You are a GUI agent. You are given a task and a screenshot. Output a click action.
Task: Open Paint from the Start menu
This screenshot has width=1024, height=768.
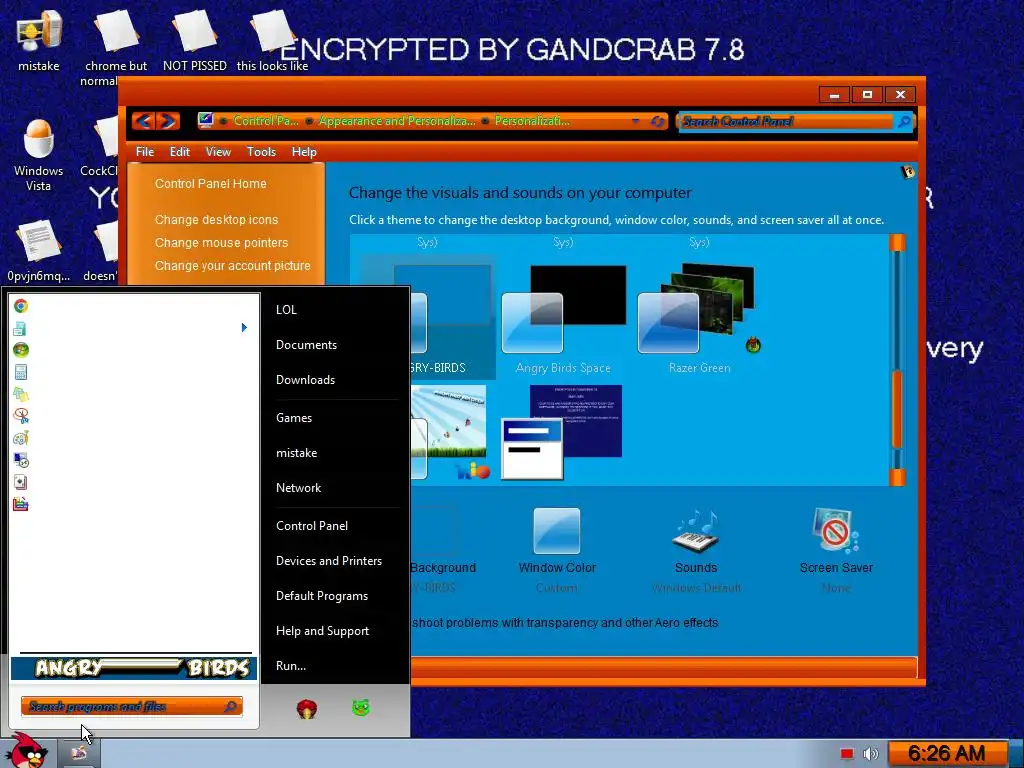click(21, 438)
